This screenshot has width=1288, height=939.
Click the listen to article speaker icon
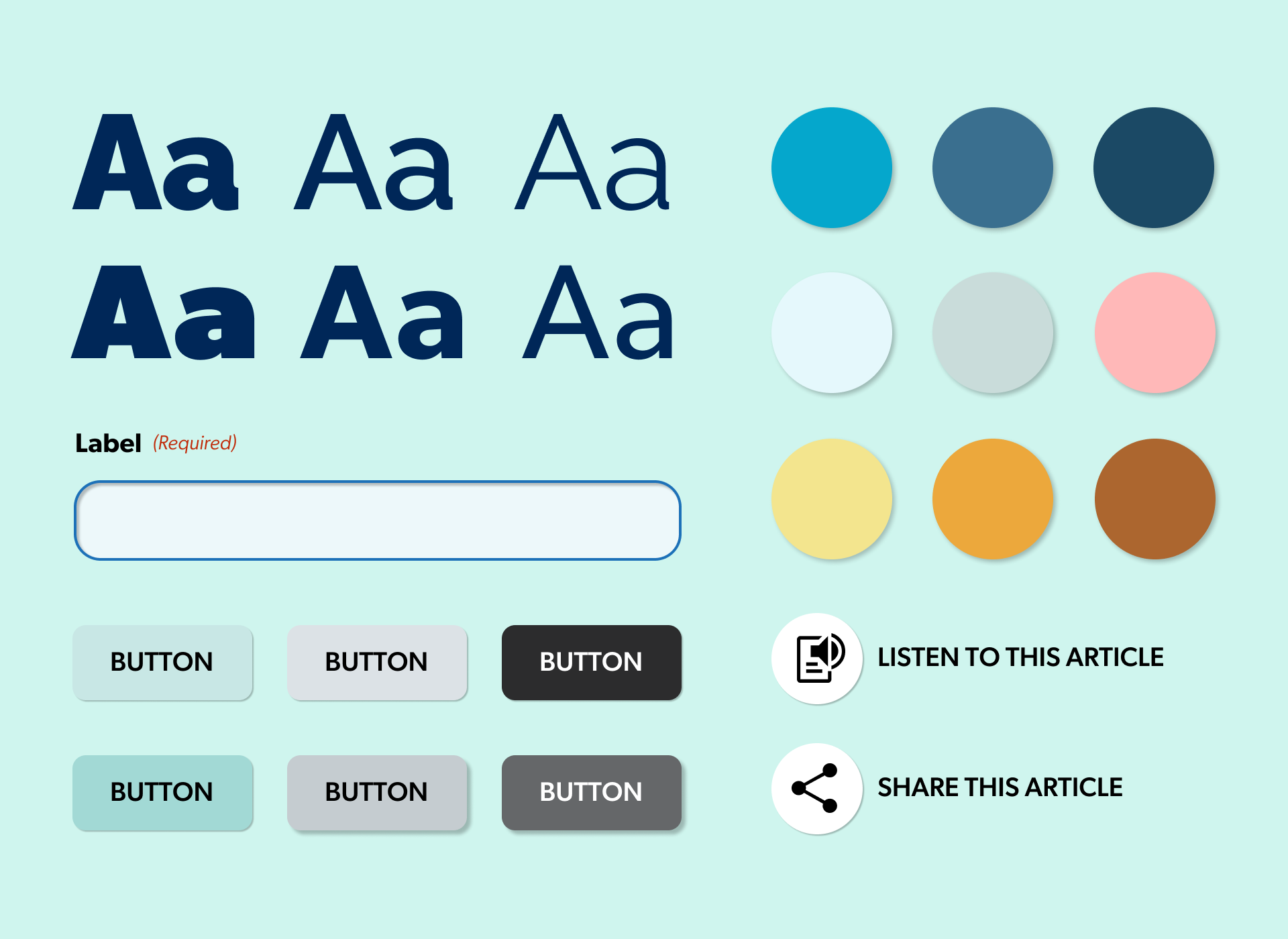click(817, 658)
